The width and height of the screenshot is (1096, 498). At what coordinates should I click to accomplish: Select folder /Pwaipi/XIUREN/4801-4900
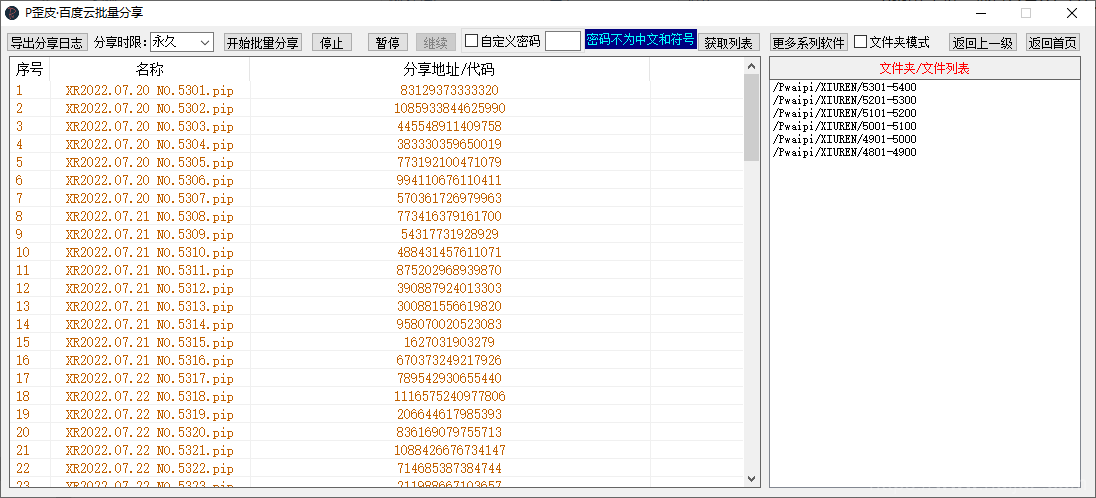click(844, 152)
